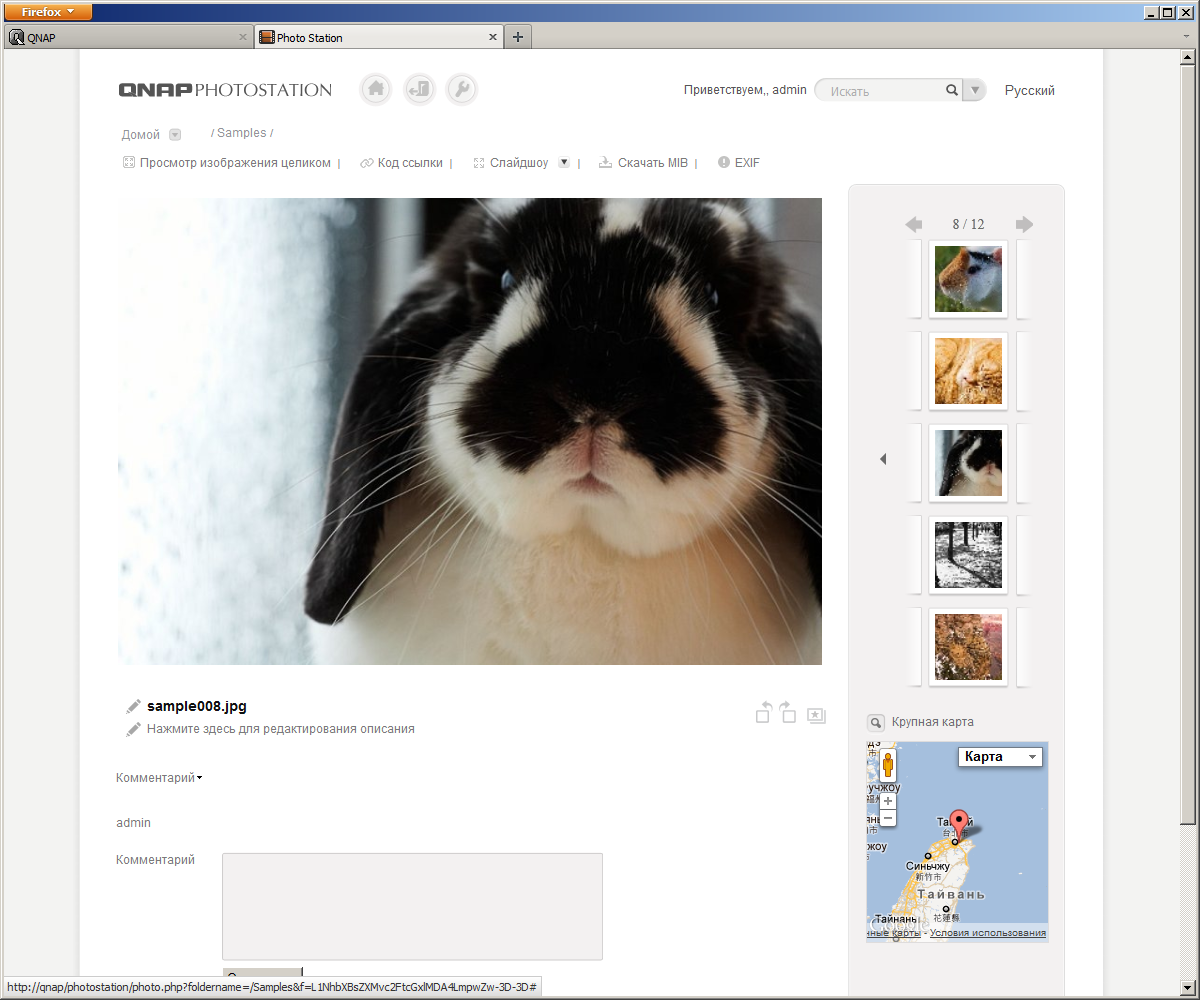Open the settings wrench icon
1200x1000 pixels.
462,89
